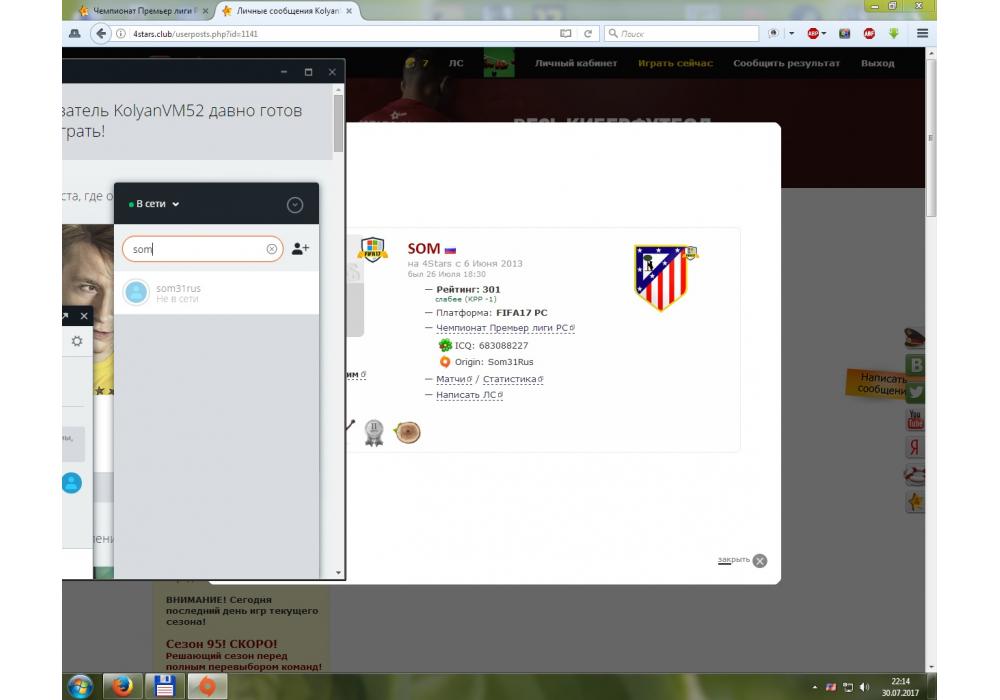Open 'Чемпионат Премьер лиги PC' link
Viewport: 1000px width, 700px height.
click(x=505, y=328)
